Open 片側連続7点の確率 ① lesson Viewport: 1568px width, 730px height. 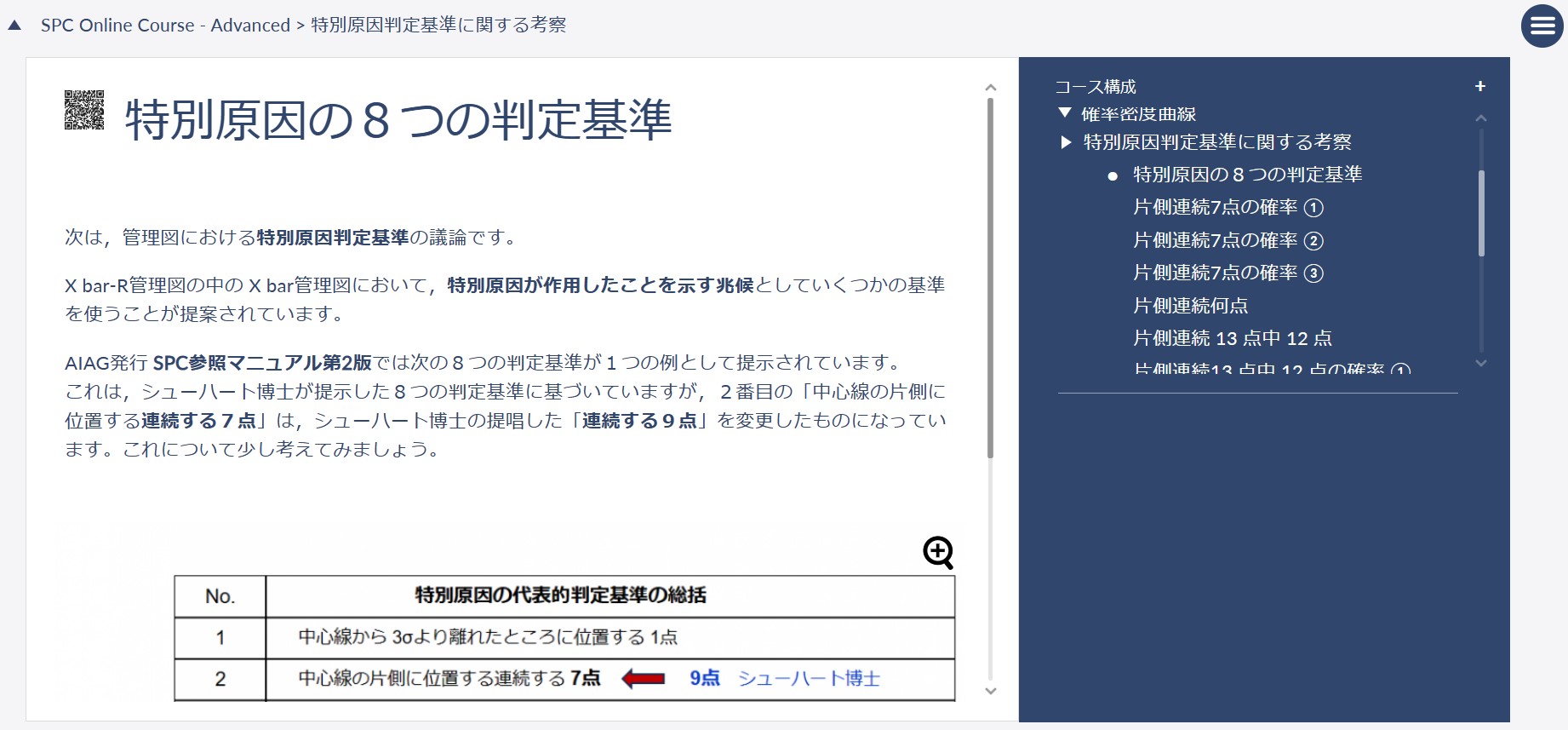[1228, 207]
